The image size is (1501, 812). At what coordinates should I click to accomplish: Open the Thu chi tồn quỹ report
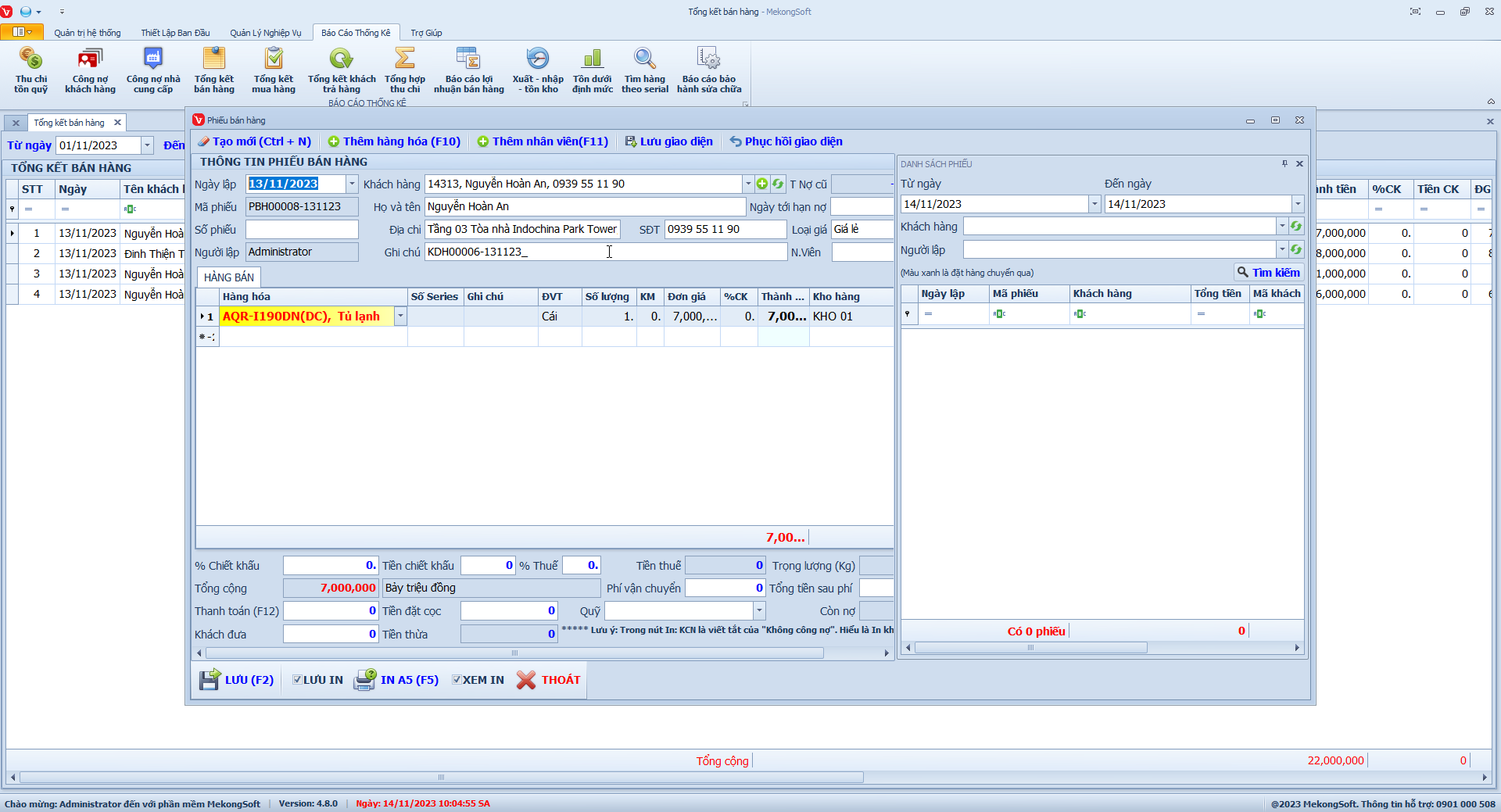point(30,70)
